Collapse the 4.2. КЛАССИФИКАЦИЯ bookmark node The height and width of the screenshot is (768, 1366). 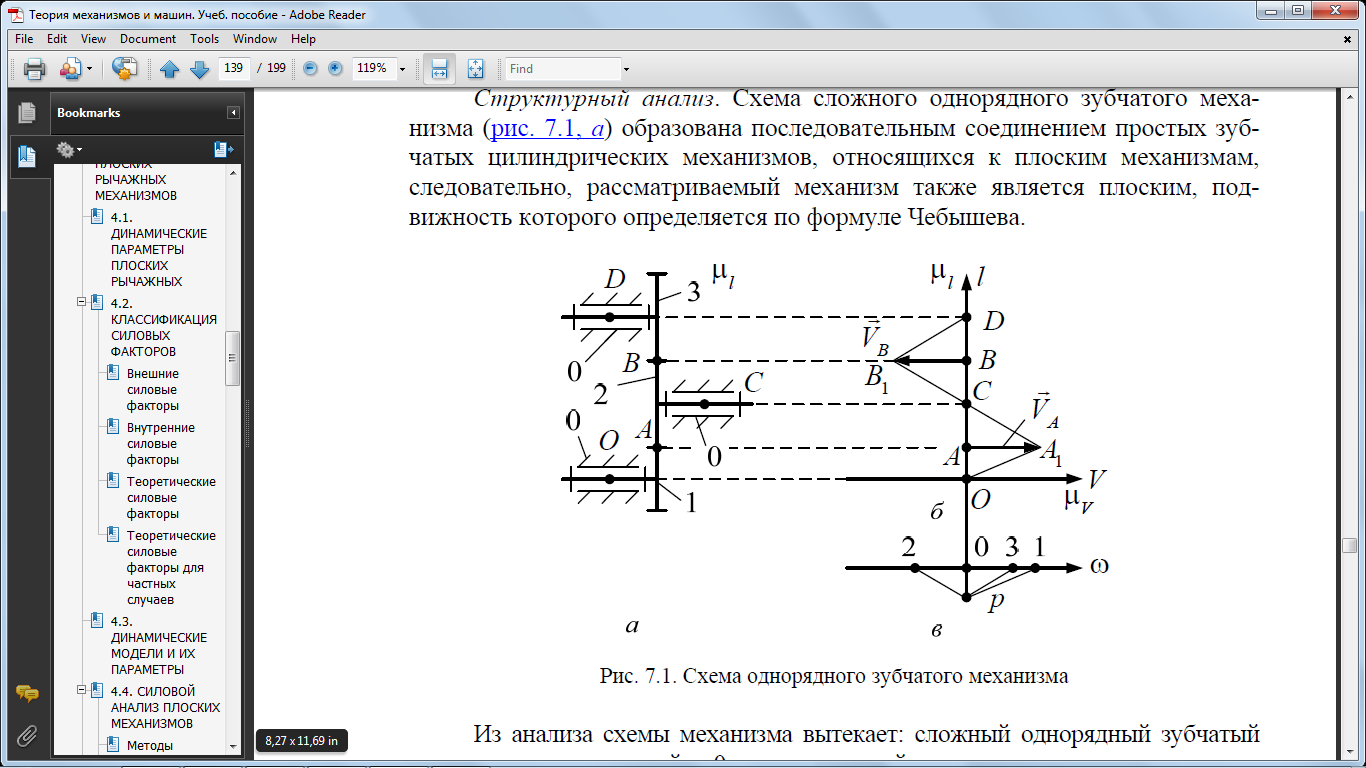[82, 301]
